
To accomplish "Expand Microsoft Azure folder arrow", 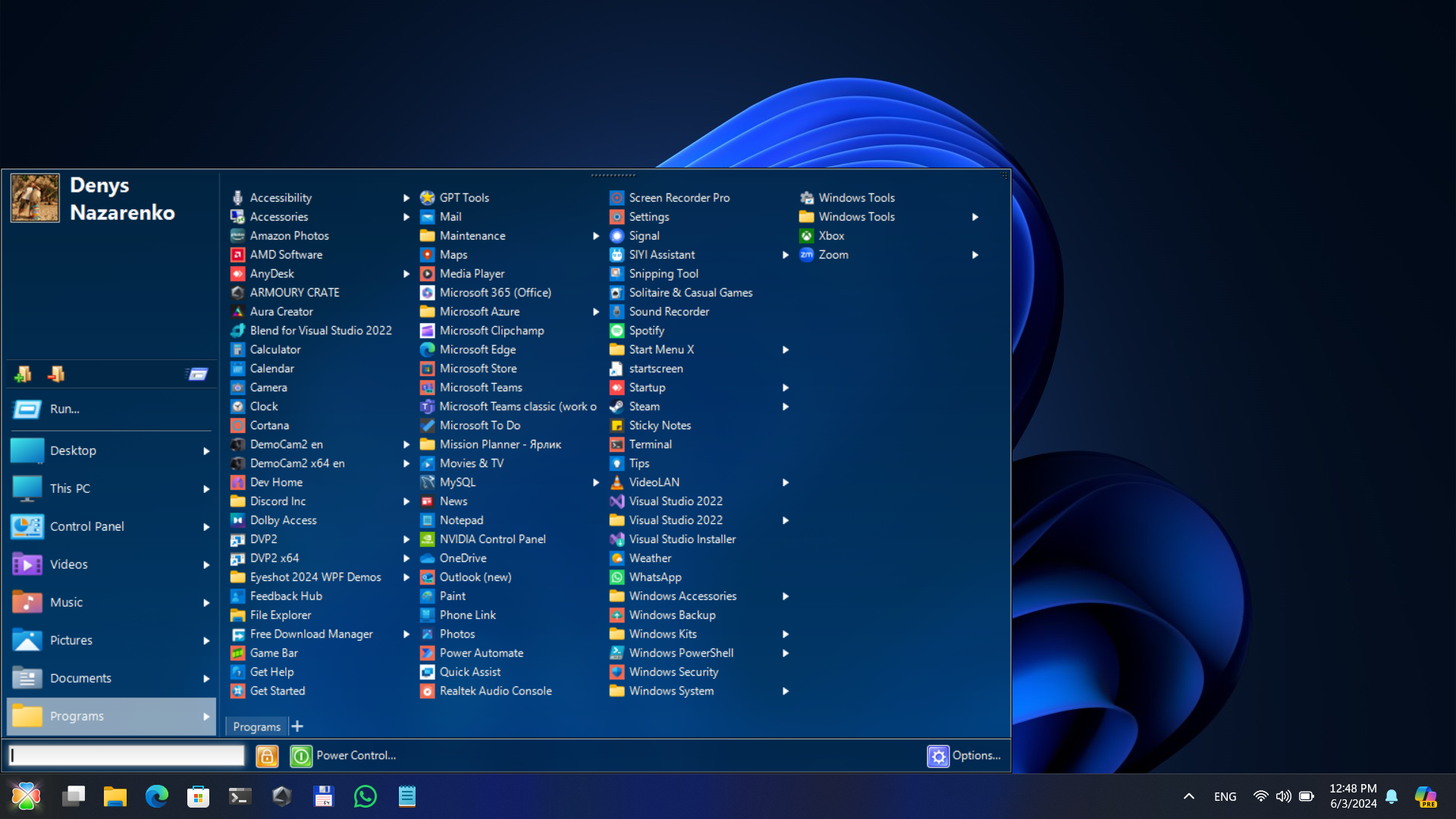I will (596, 312).
